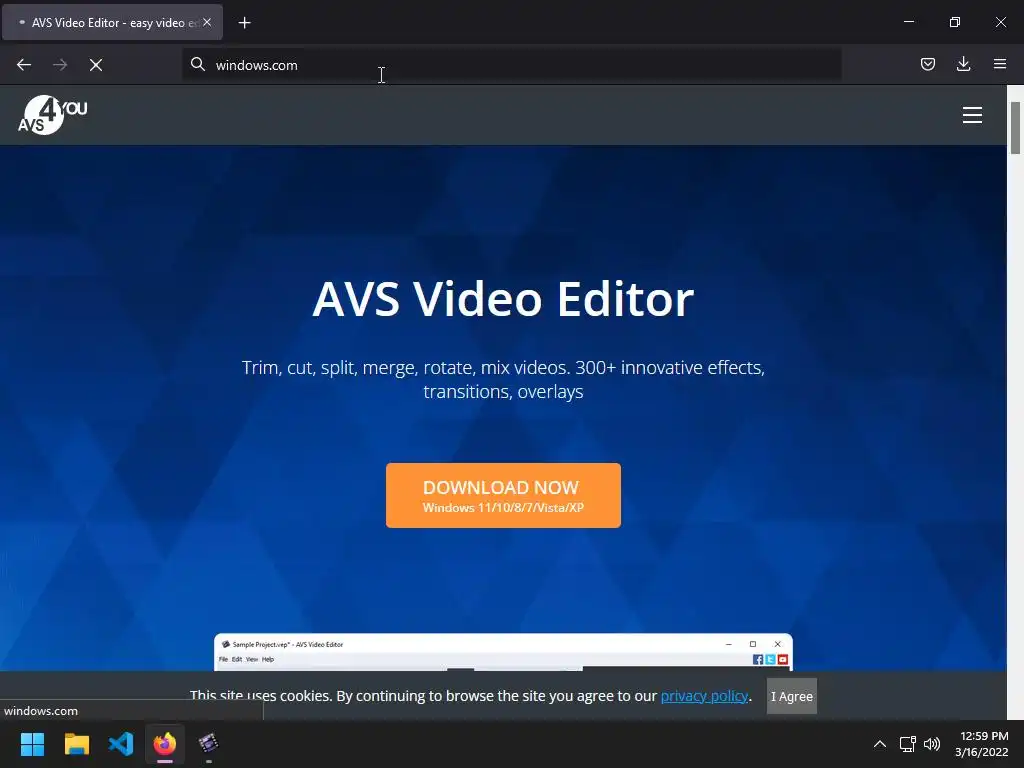Stop loading the page

tap(96, 65)
